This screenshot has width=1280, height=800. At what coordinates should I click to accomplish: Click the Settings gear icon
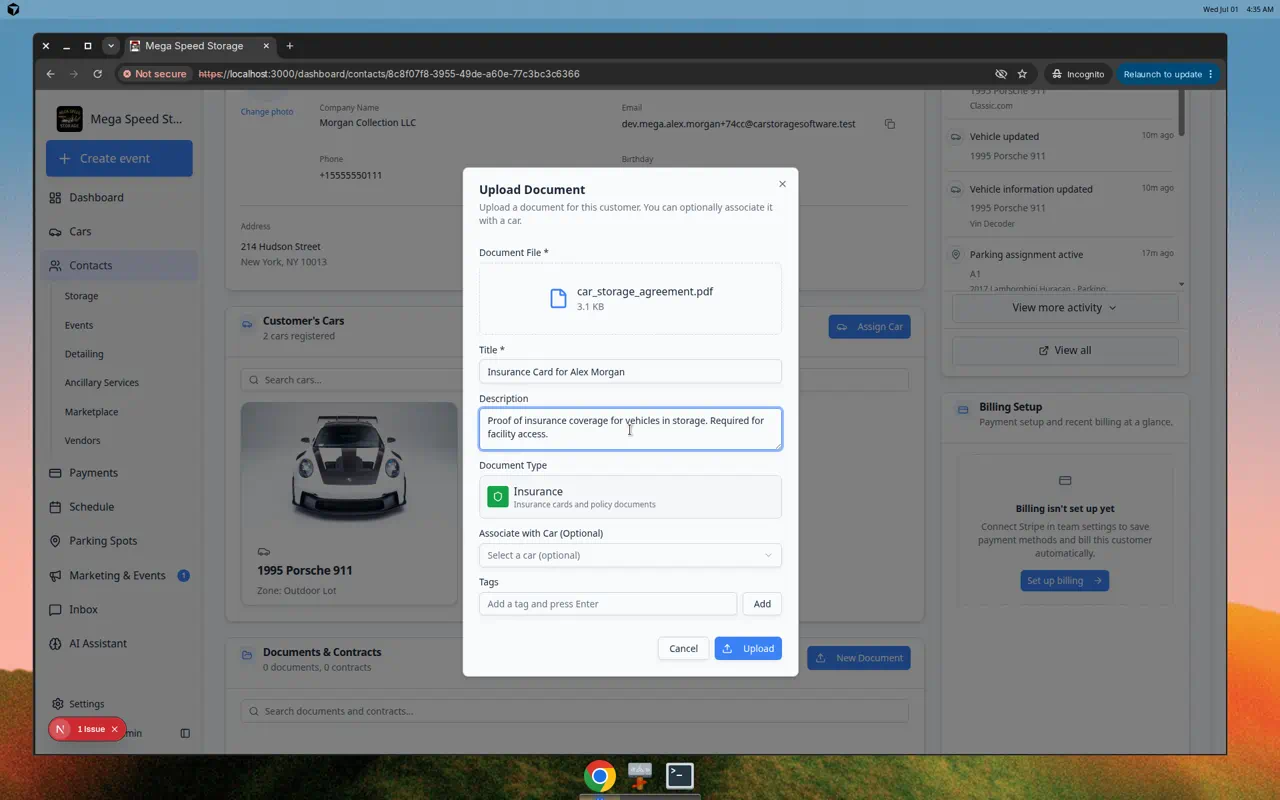coord(58,703)
